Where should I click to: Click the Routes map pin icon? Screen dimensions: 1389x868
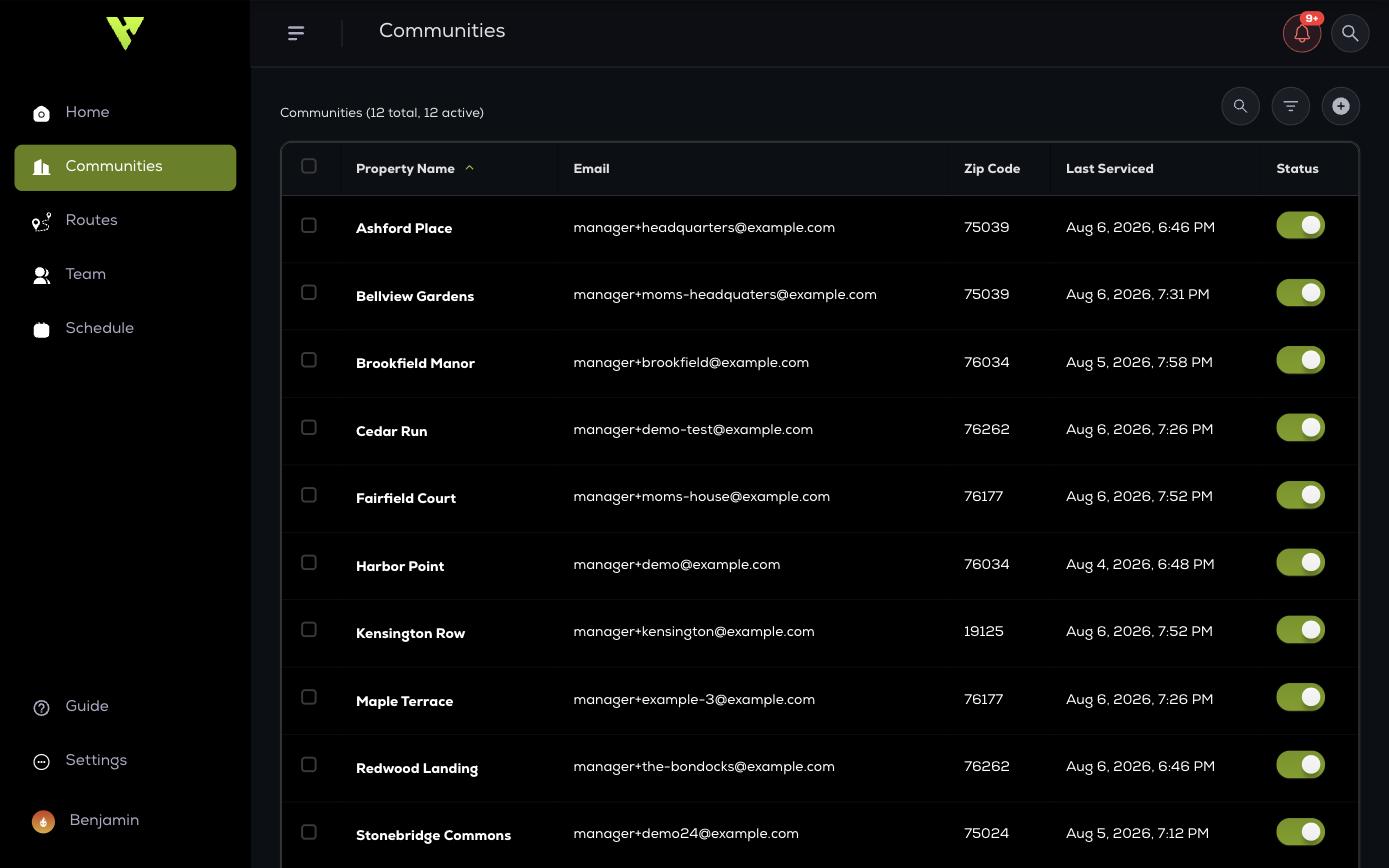coord(41,221)
